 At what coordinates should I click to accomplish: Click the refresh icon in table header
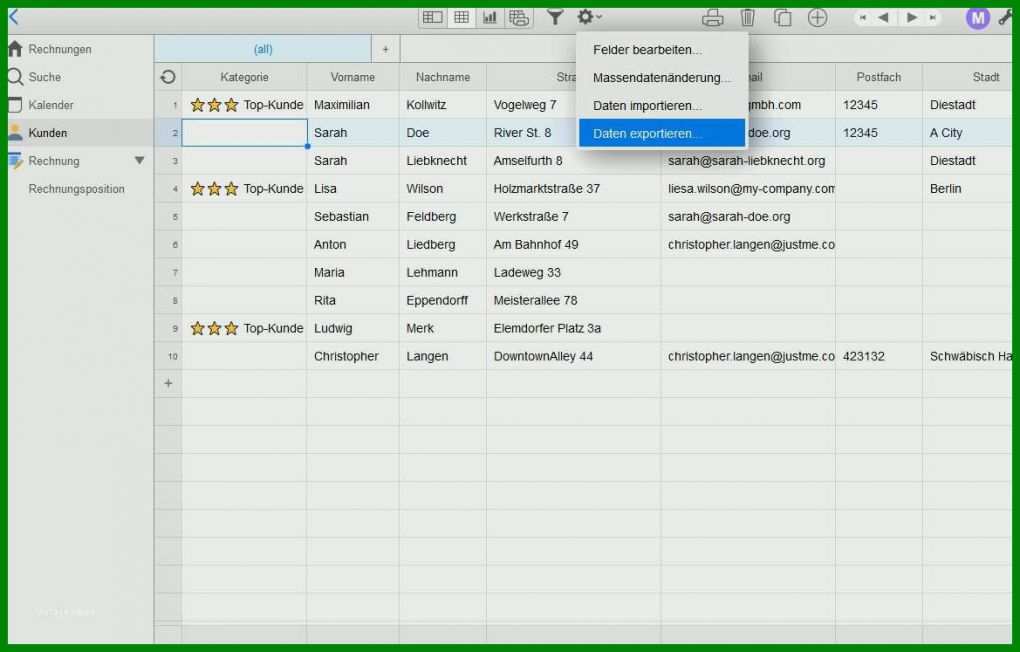[168, 77]
